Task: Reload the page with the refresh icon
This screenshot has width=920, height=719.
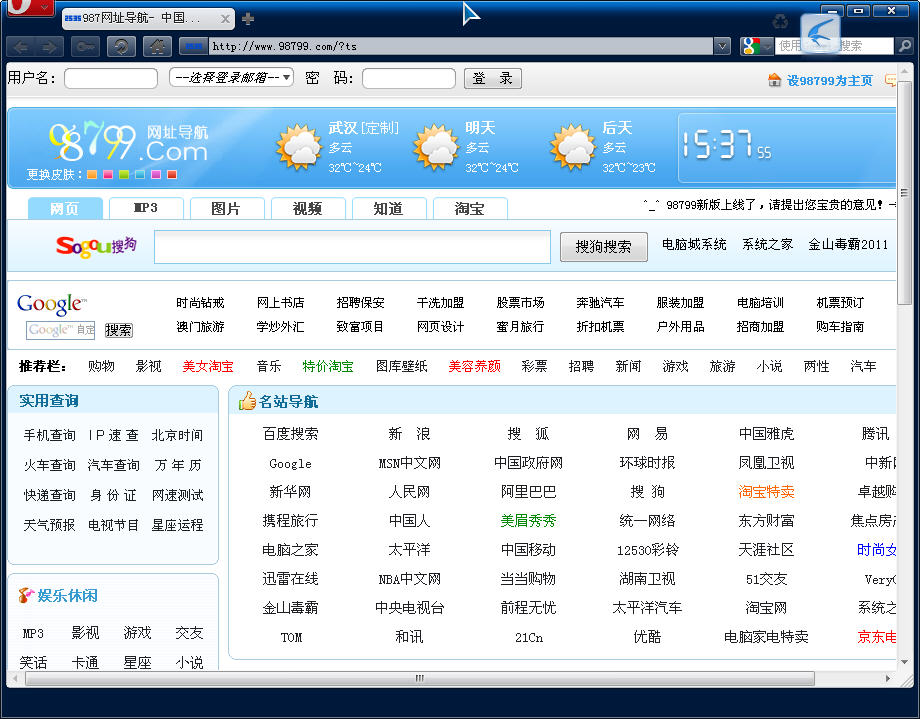Action: point(121,47)
